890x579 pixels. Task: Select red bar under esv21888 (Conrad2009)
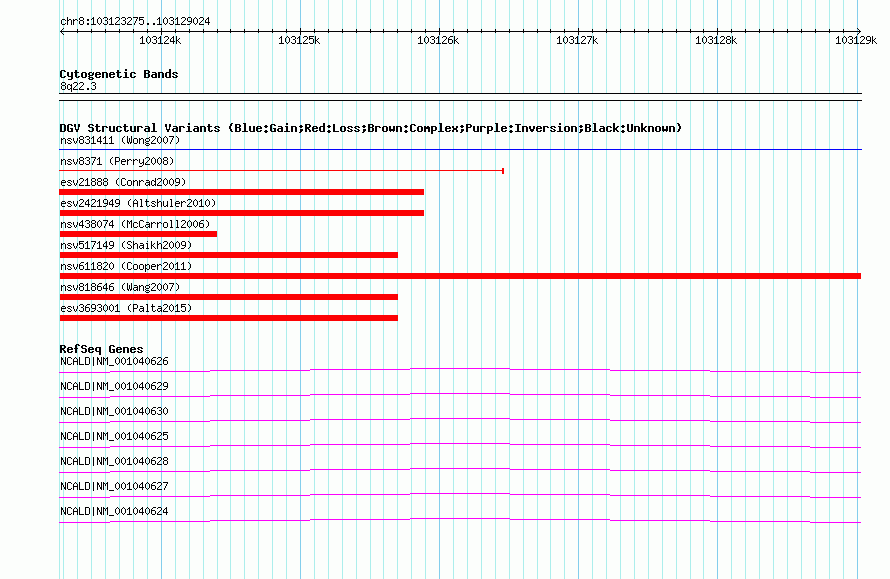[x=242, y=192]
